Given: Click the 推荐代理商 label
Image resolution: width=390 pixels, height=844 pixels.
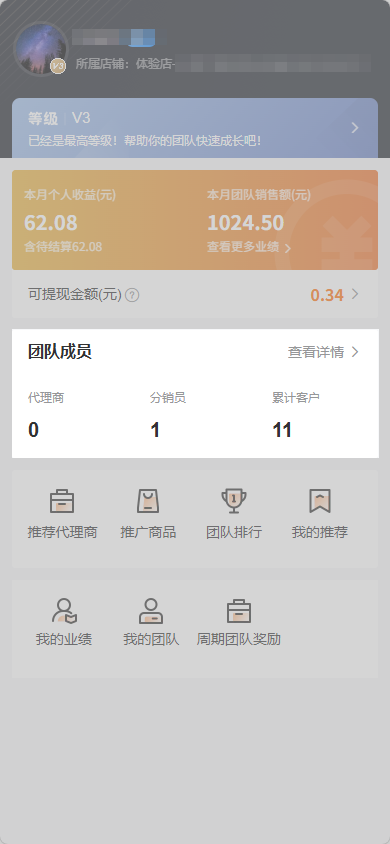Looking at the screenshot, I should (x=62, y=532).
